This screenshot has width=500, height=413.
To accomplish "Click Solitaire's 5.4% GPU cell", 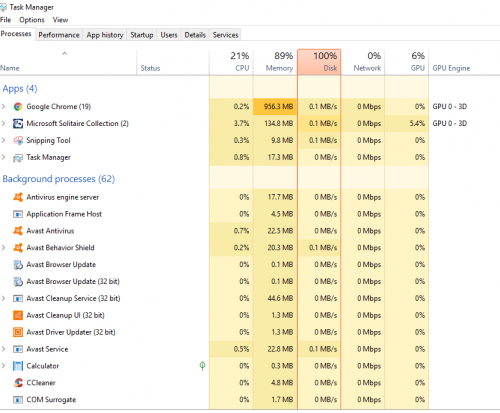I will (407, 123).
